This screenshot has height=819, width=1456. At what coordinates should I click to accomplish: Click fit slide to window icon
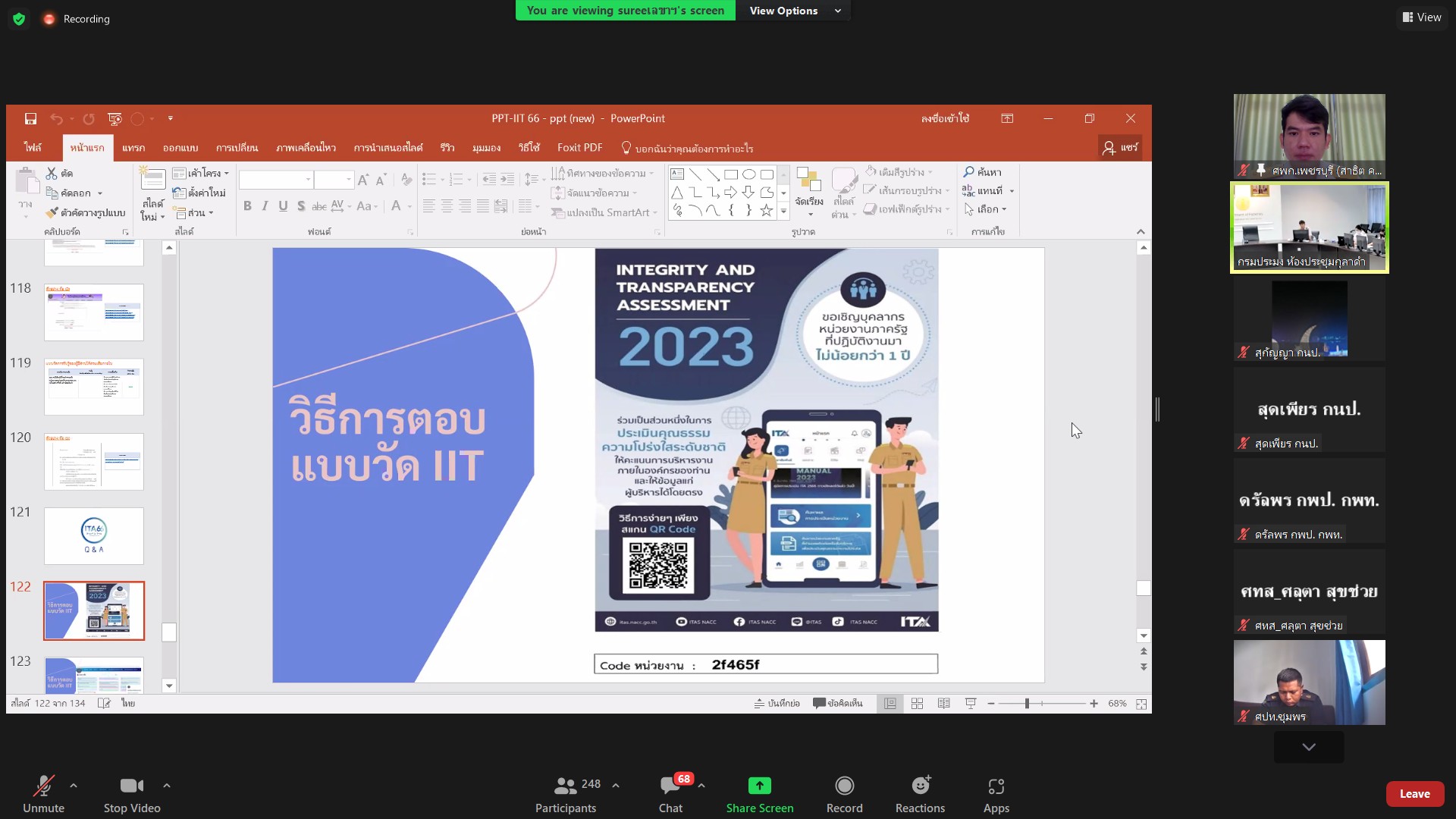click(x=1141, y=704)
